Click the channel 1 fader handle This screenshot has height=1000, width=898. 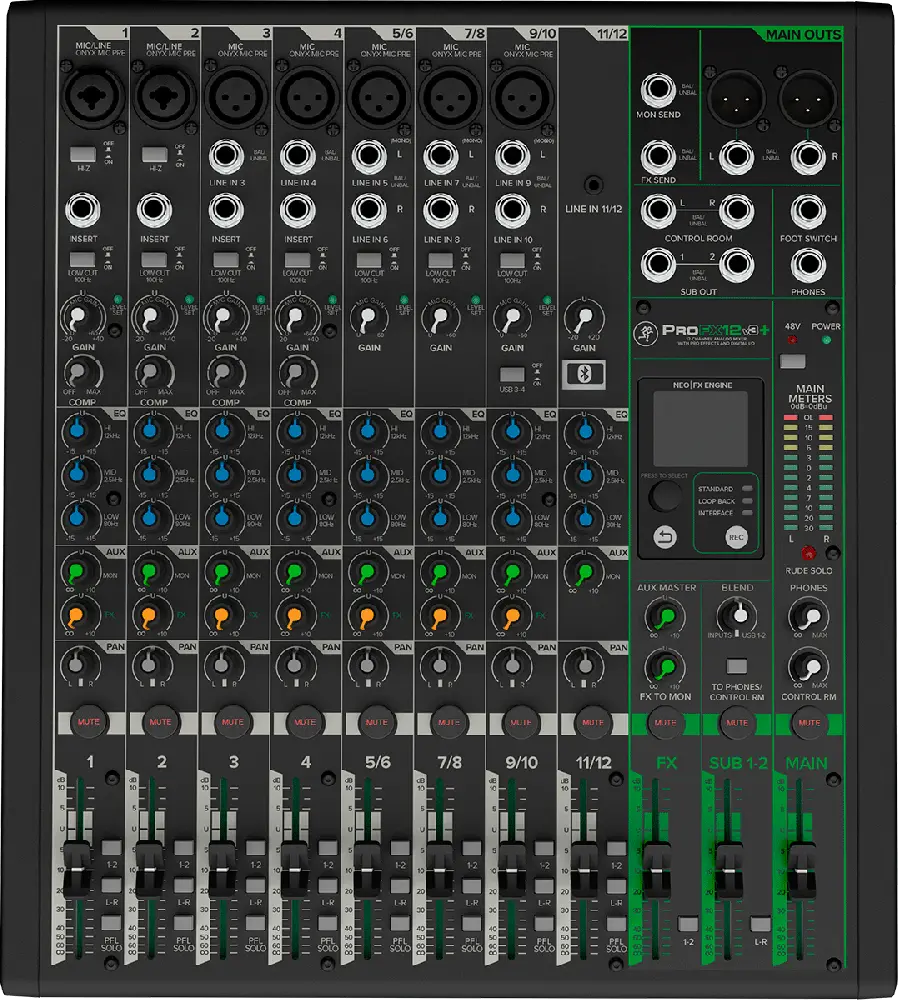coord(77,859)
